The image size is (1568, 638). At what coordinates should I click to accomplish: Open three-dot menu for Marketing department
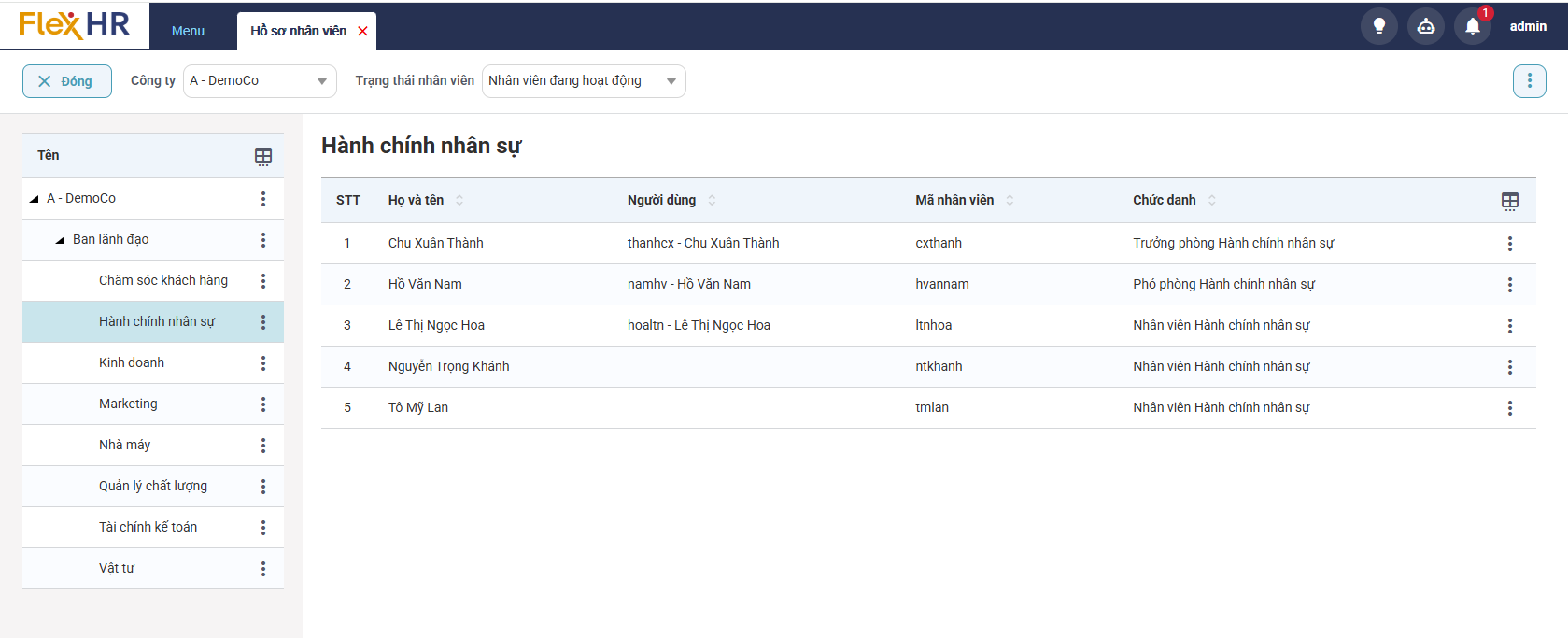click(x=263, y=404)
